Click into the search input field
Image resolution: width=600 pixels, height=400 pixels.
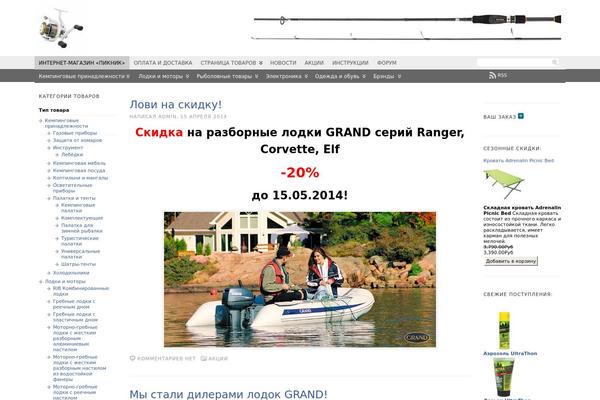pyautogui.click(x=514, y=62)
